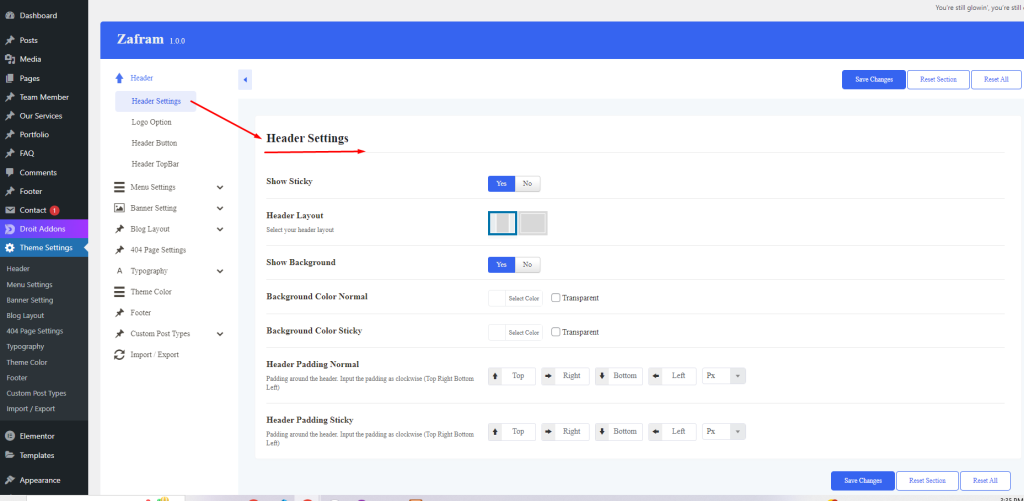Click the Dashboard icon in WordPress sidebar
Viewport: 1024px width, 501px height.
[x=9, y=16]
